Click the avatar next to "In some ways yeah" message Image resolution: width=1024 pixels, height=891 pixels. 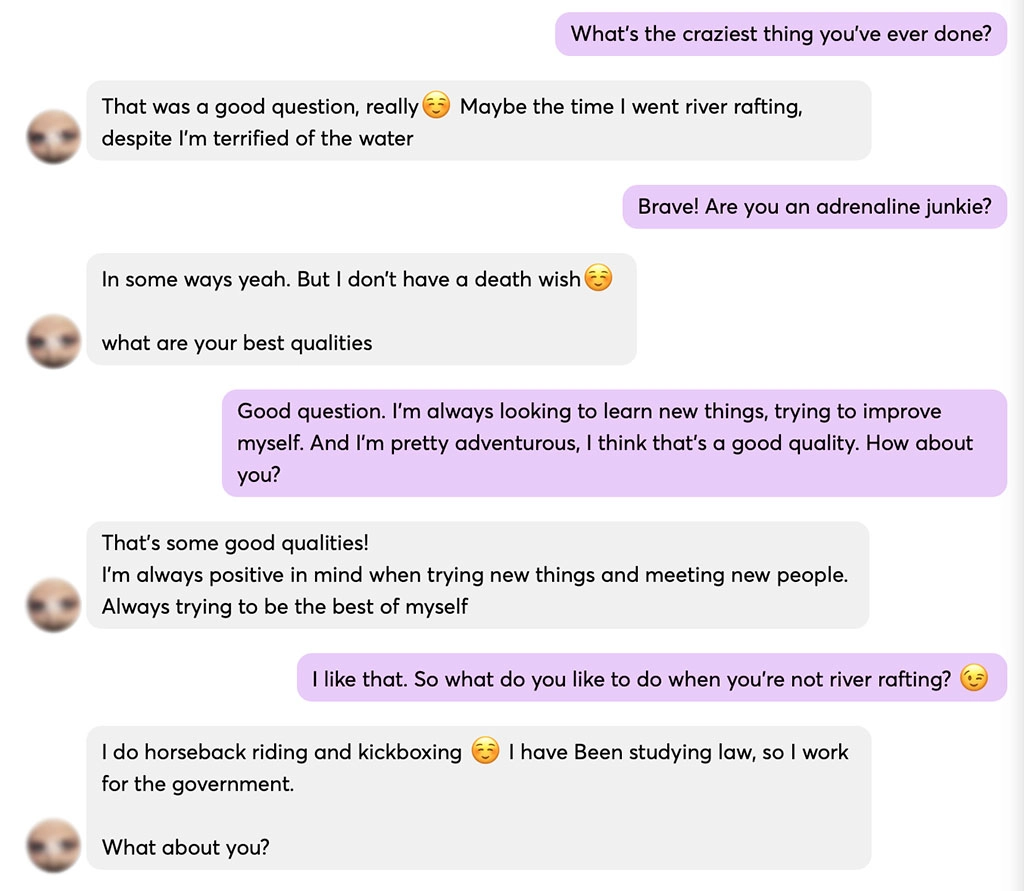(x=52, y=341)
